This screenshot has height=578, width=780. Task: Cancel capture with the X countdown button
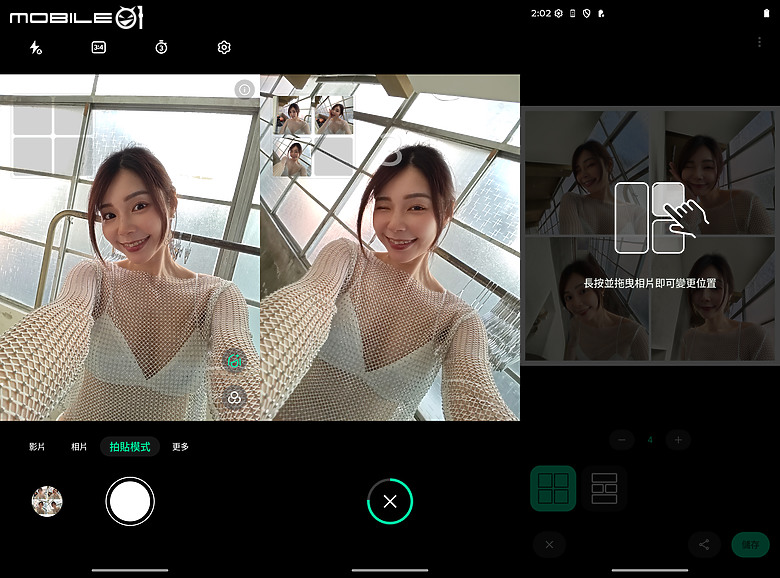point(390,501)
